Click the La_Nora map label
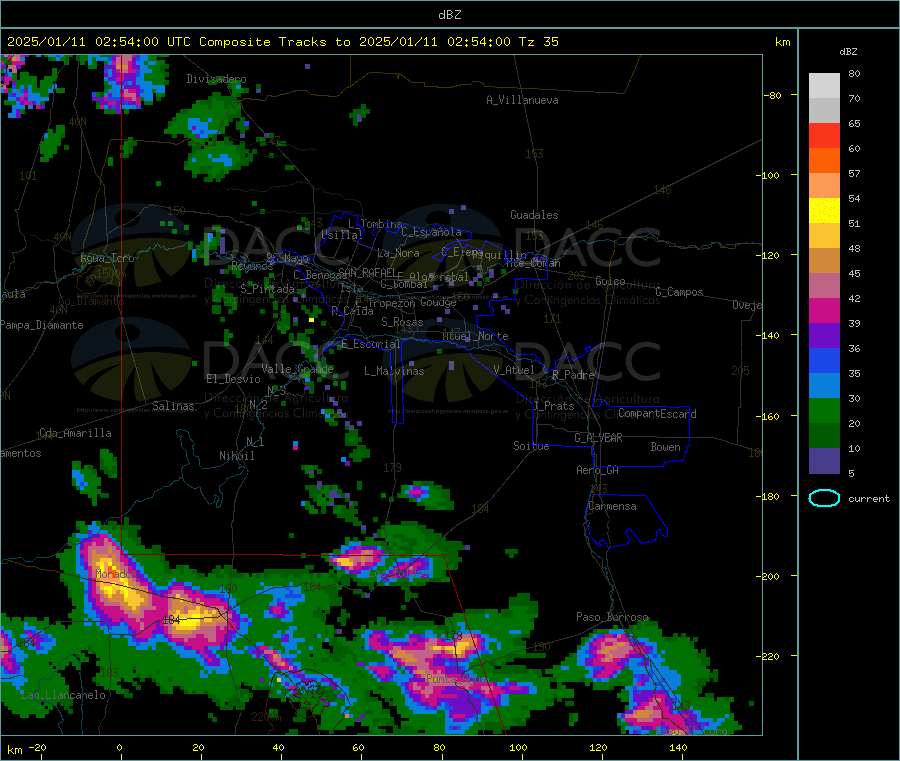 coord(398,253)
